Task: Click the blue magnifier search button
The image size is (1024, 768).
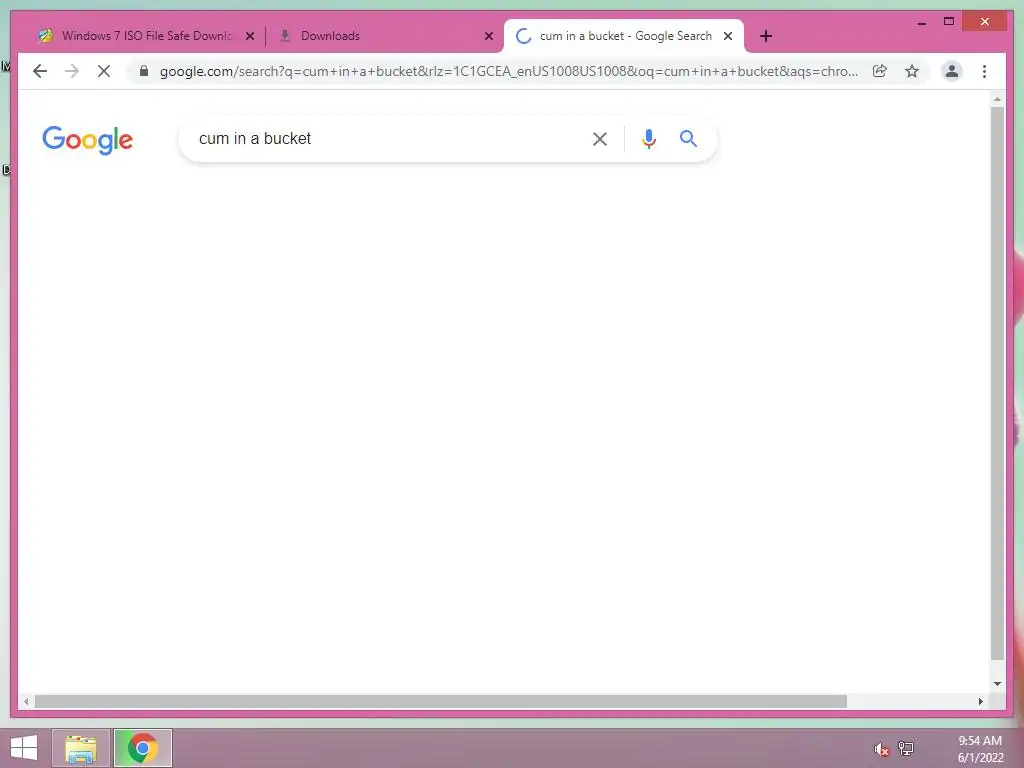Action: (x=688, y=138)
